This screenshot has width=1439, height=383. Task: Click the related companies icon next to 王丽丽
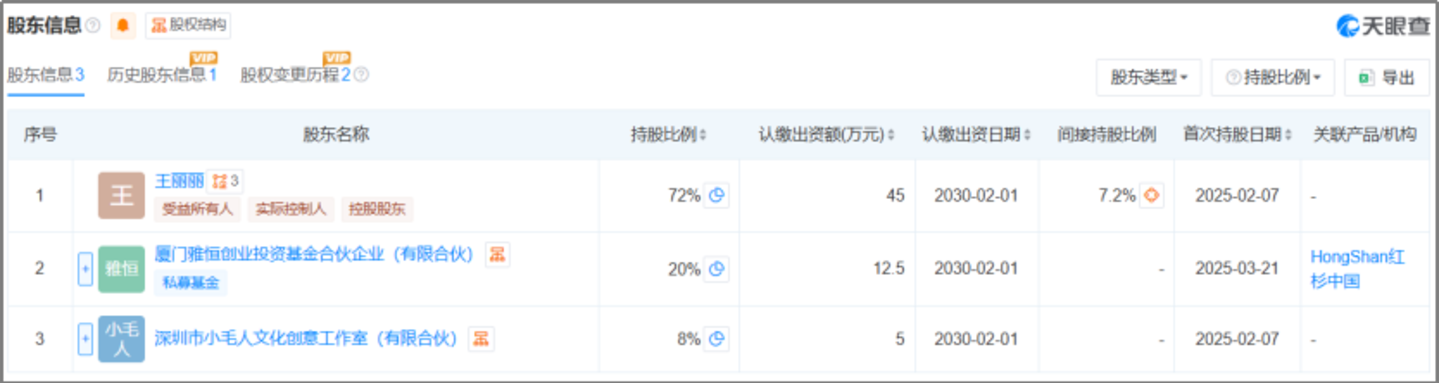click(226, 181)
